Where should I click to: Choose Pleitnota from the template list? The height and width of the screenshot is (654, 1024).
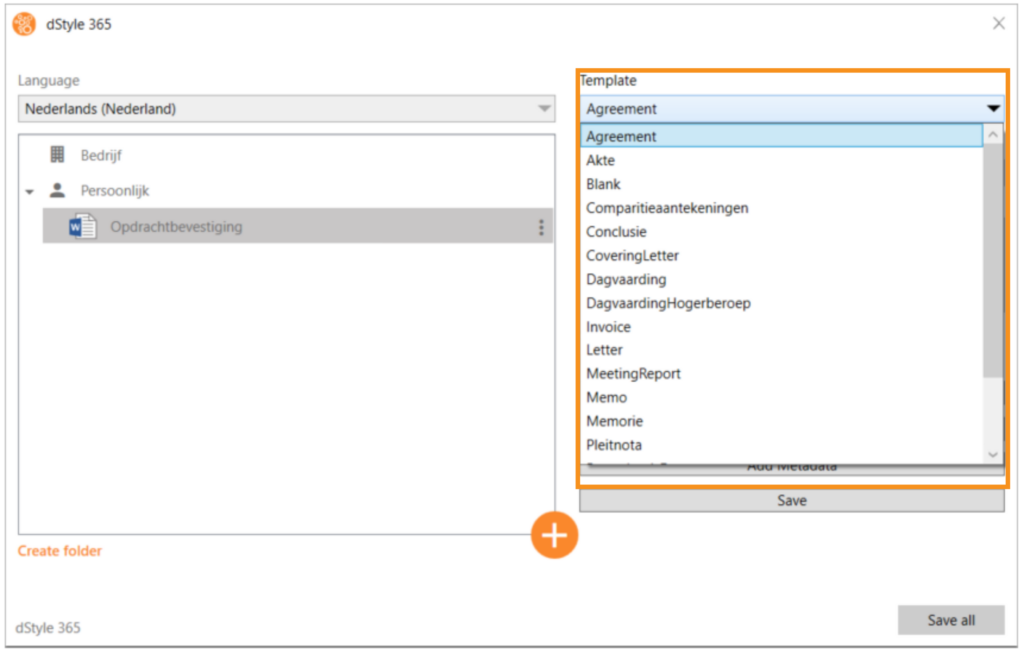point(782,445)
